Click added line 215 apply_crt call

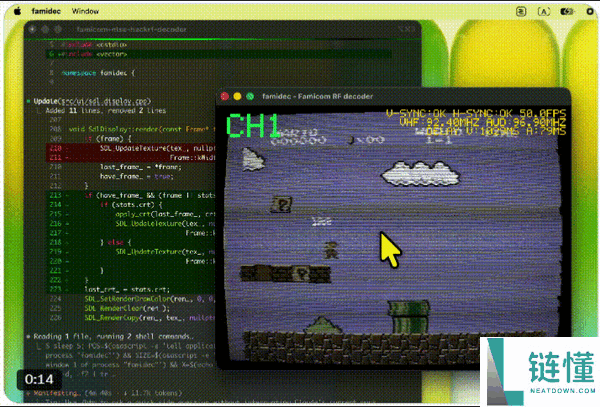point(131,214)
